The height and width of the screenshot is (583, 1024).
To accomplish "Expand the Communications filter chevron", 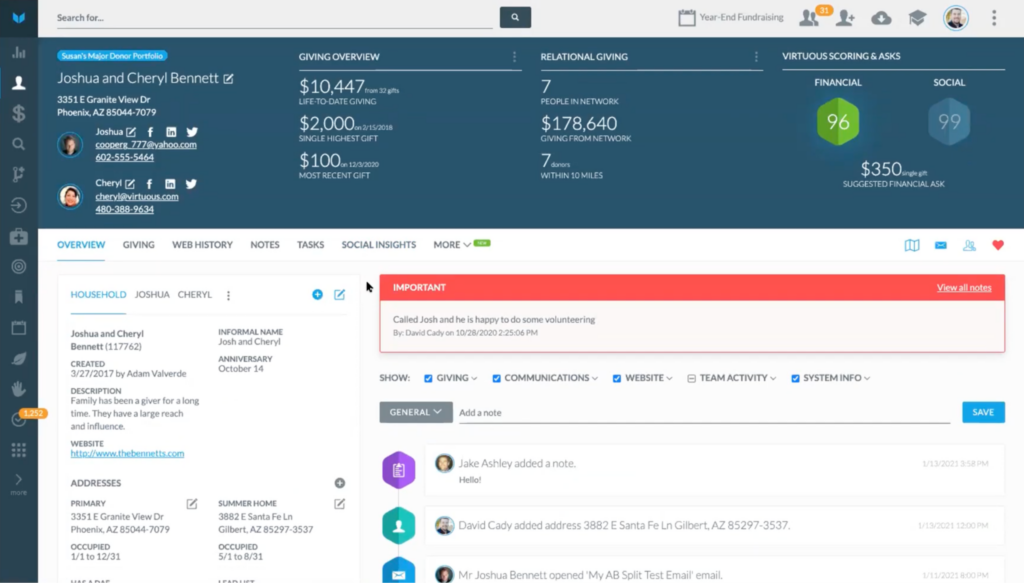I will (x=595, y=379).
